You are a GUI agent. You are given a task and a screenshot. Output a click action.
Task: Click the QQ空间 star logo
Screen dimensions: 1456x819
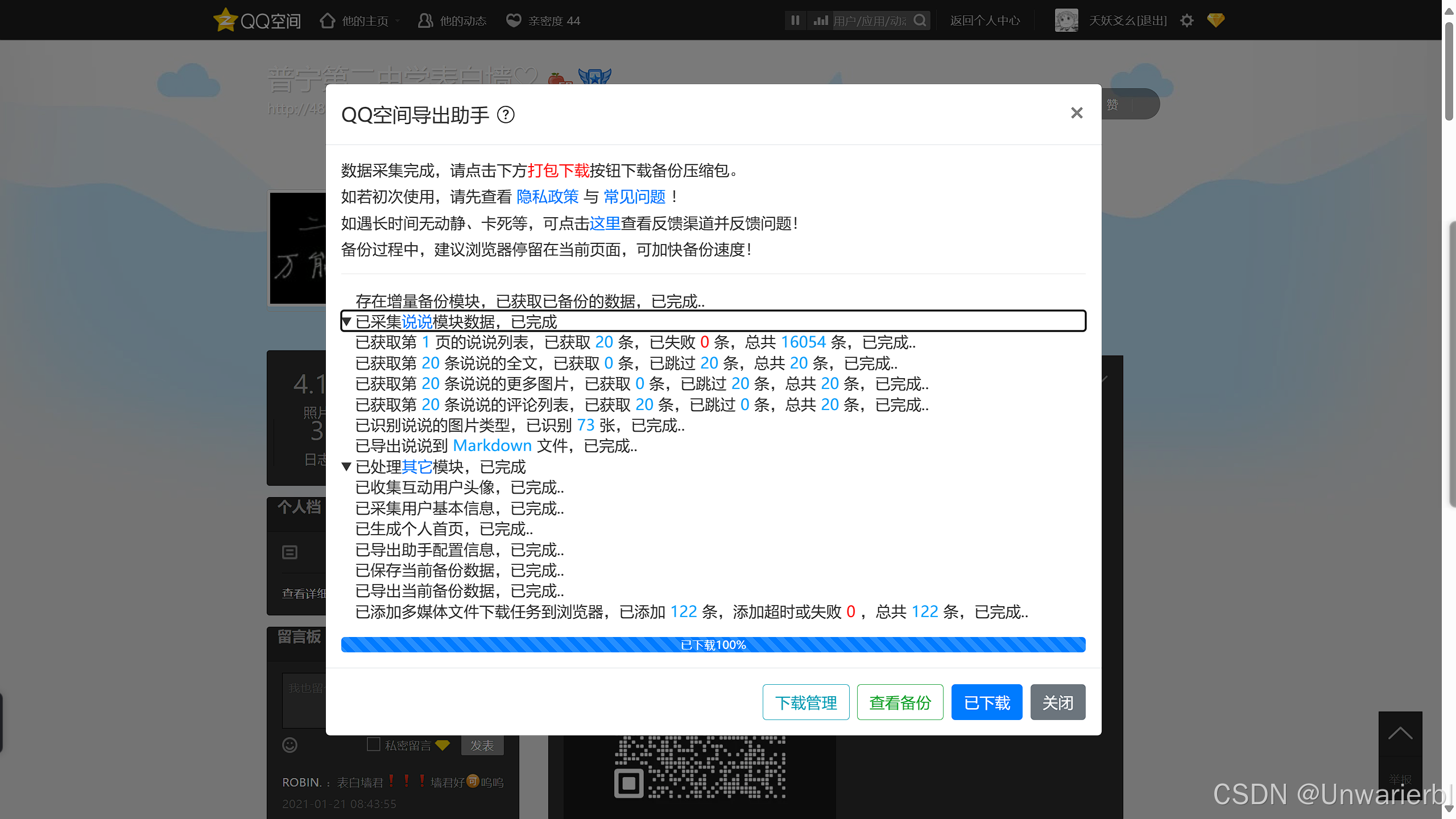point(225,20)
